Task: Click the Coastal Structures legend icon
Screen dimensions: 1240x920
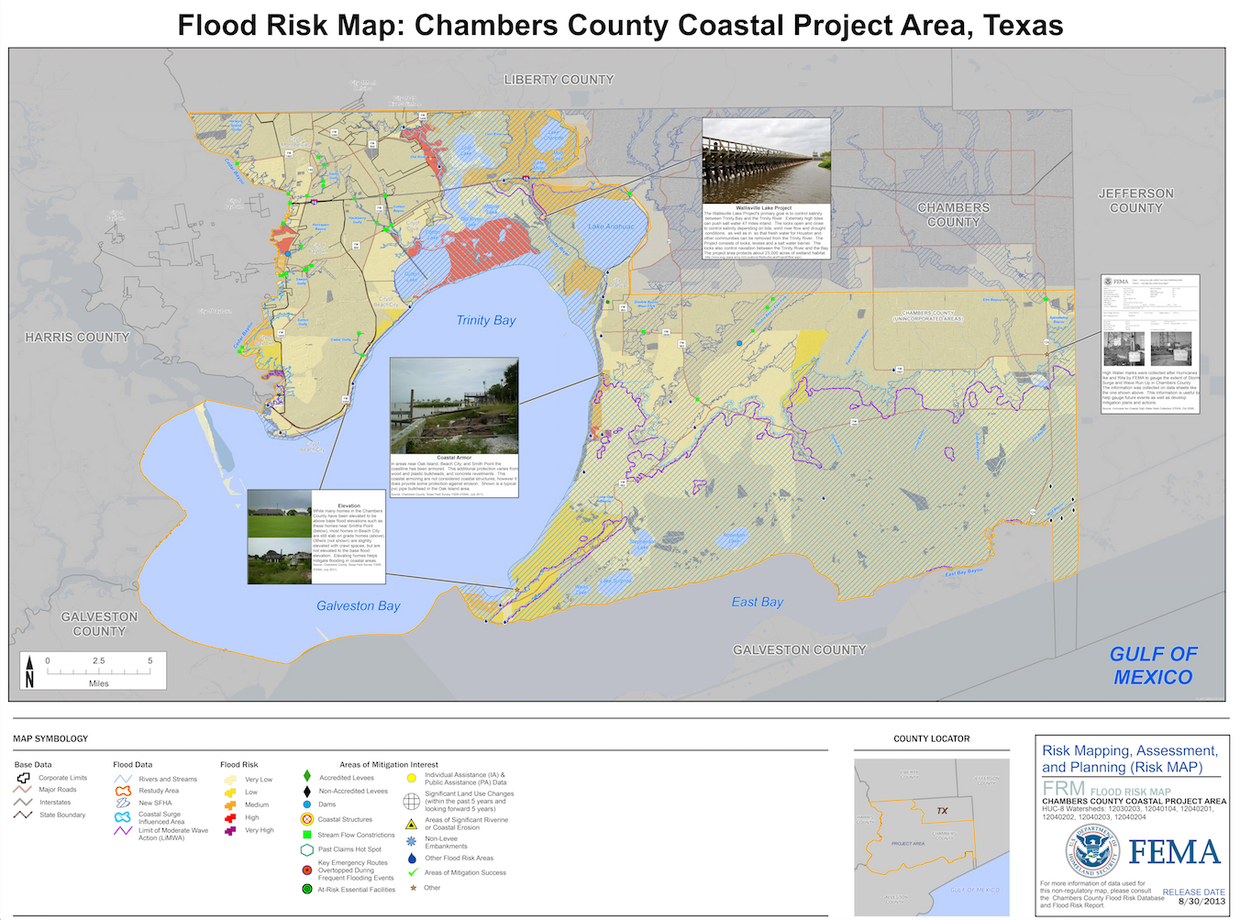Action: tap(306, 819)
